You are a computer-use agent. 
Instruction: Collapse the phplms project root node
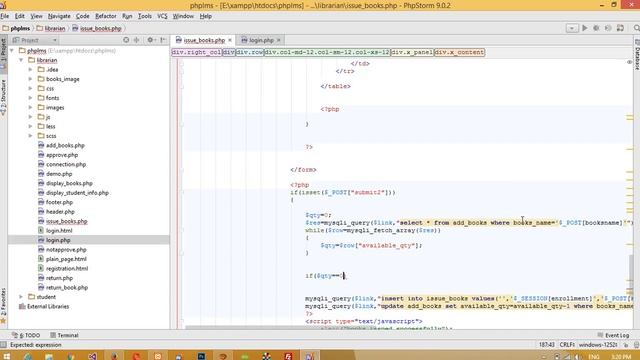pyautogui.click(x=12, y=51)
